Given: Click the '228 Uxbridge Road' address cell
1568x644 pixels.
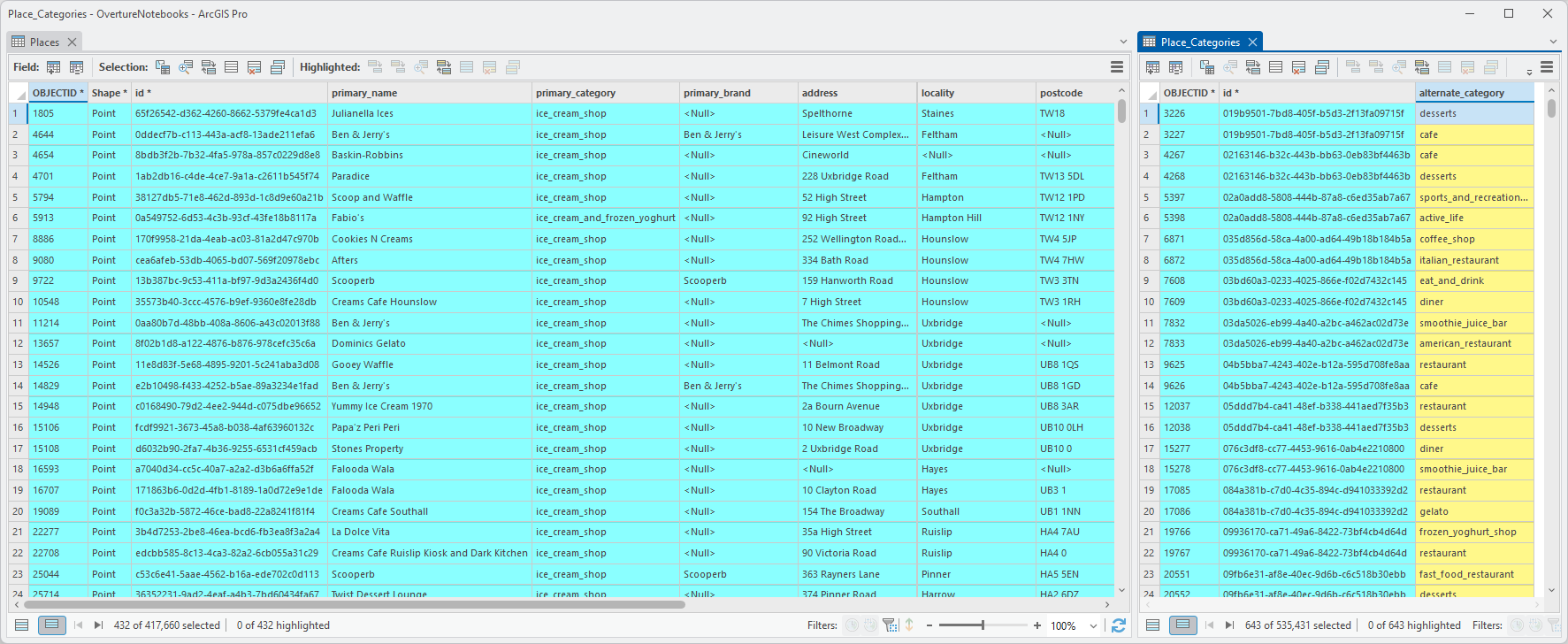Looking at the screenshot, I should coord(858,176).
